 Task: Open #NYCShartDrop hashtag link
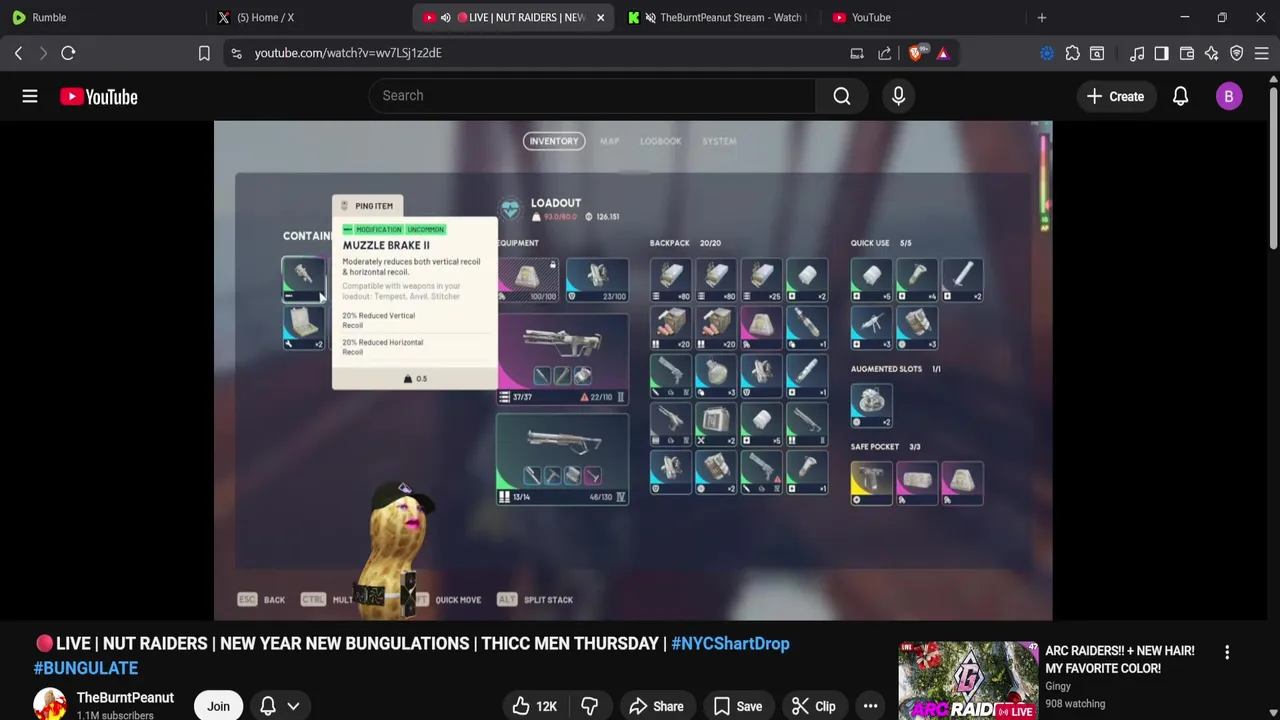point(730,643)
